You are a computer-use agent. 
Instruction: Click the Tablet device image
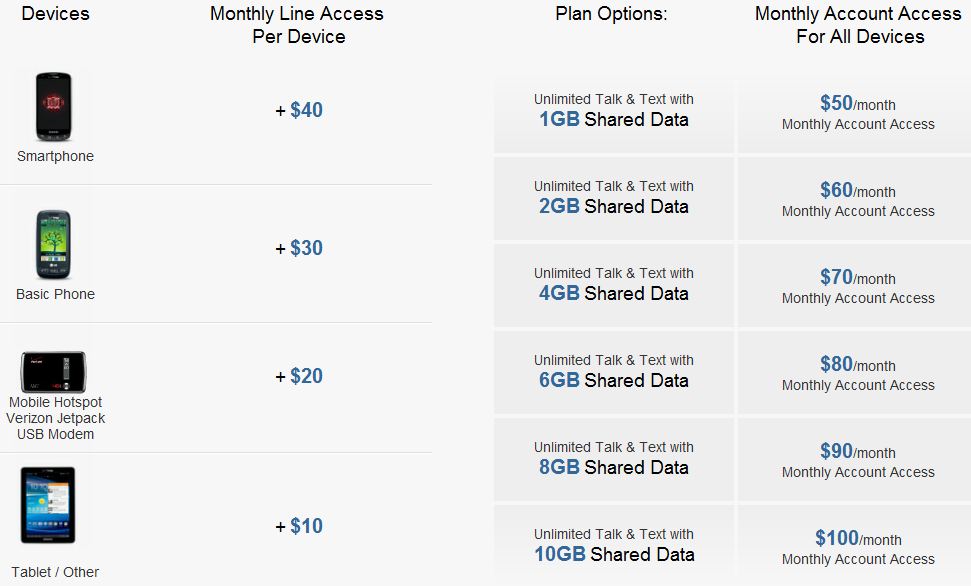pyautogui.click(x=48, y=505)
